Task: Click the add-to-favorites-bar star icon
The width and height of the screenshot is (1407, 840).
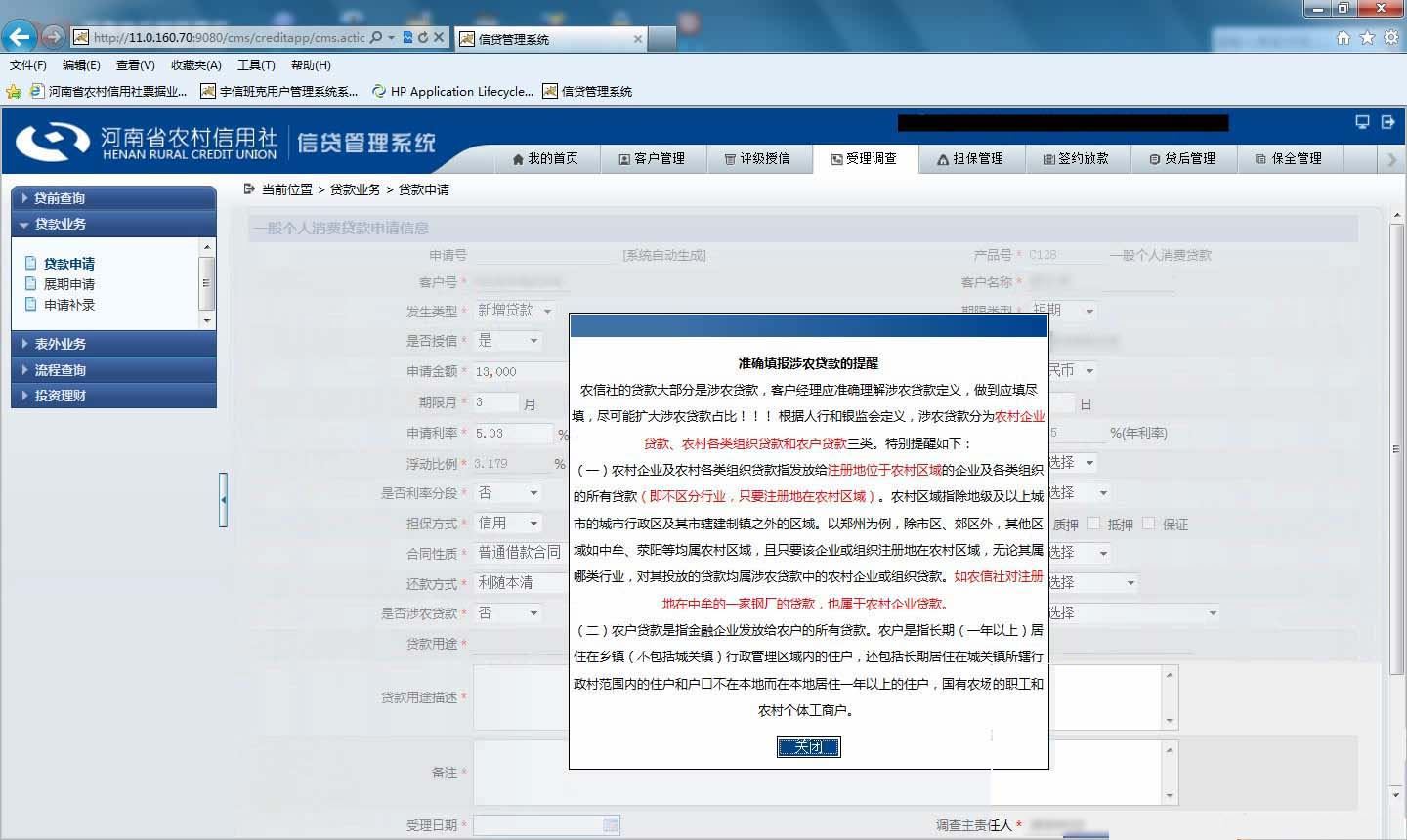Action: 13,91
